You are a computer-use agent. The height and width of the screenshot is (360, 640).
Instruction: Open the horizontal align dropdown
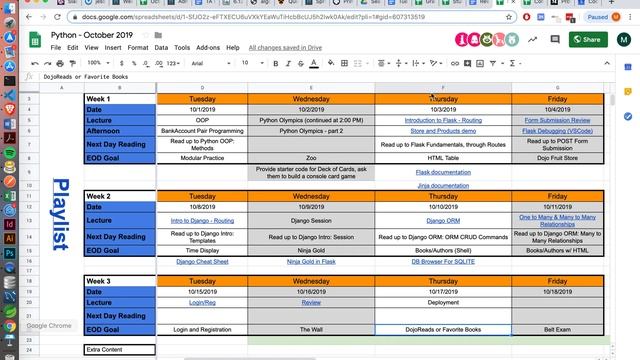click(x=383, y=63)
